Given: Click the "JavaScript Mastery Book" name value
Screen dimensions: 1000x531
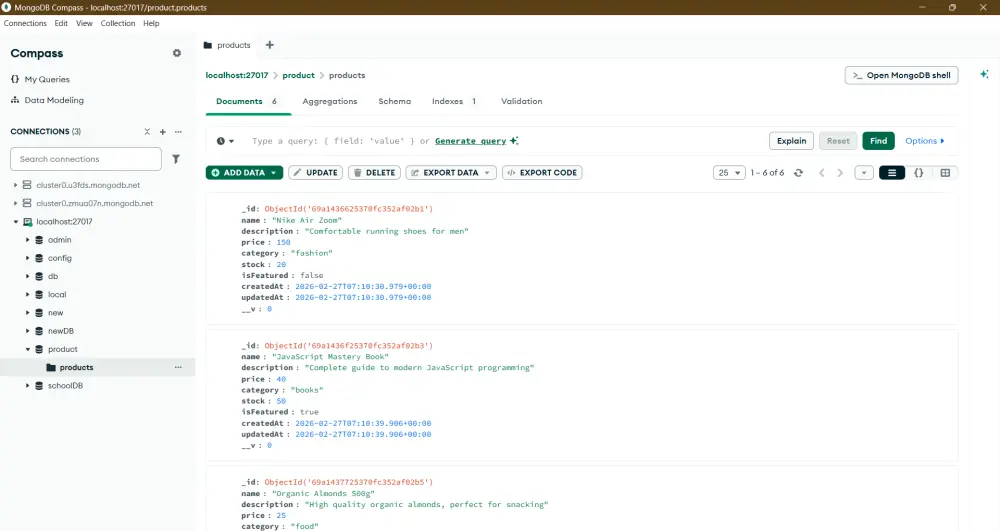Looking at the screenshot, I should coord(330,357).
